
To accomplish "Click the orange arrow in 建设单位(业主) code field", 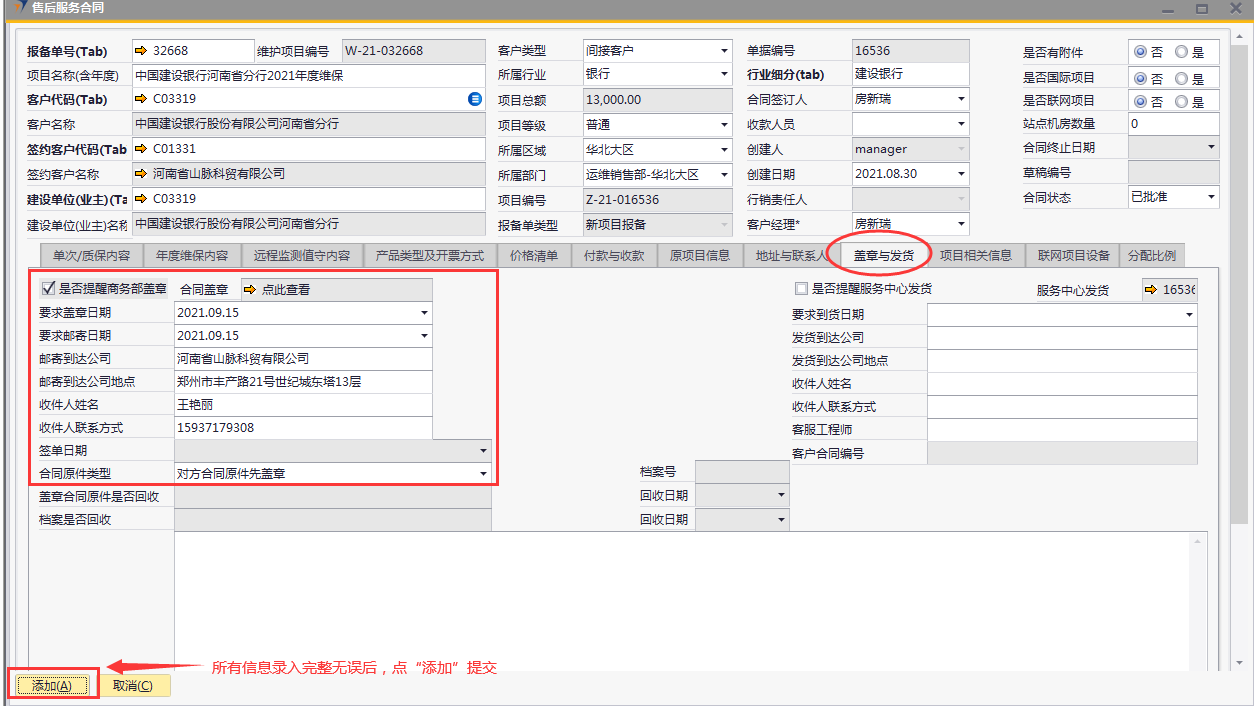I will pyautogui.click(x=141, y=199).
